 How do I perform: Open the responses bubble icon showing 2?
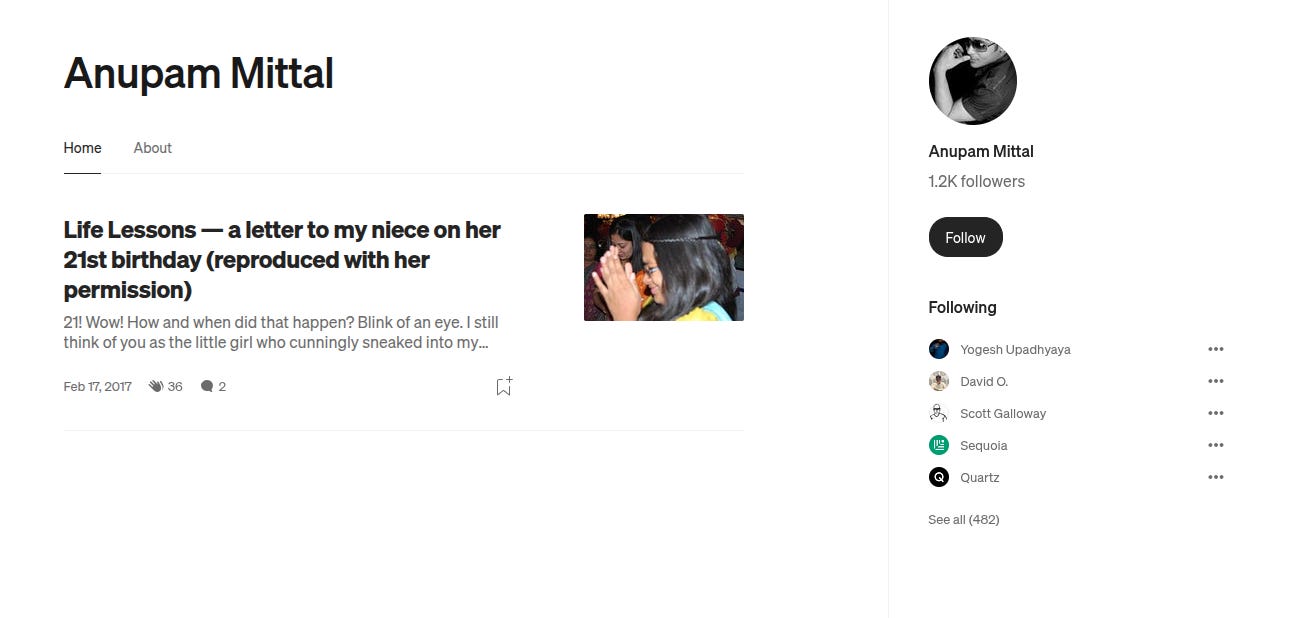click(x=207, y=386)
